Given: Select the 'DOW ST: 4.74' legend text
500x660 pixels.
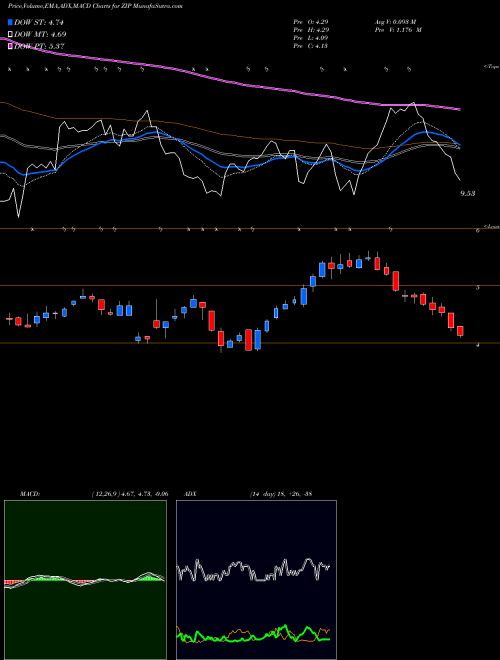Looking at the screenshot, I should tap(39, 22).
